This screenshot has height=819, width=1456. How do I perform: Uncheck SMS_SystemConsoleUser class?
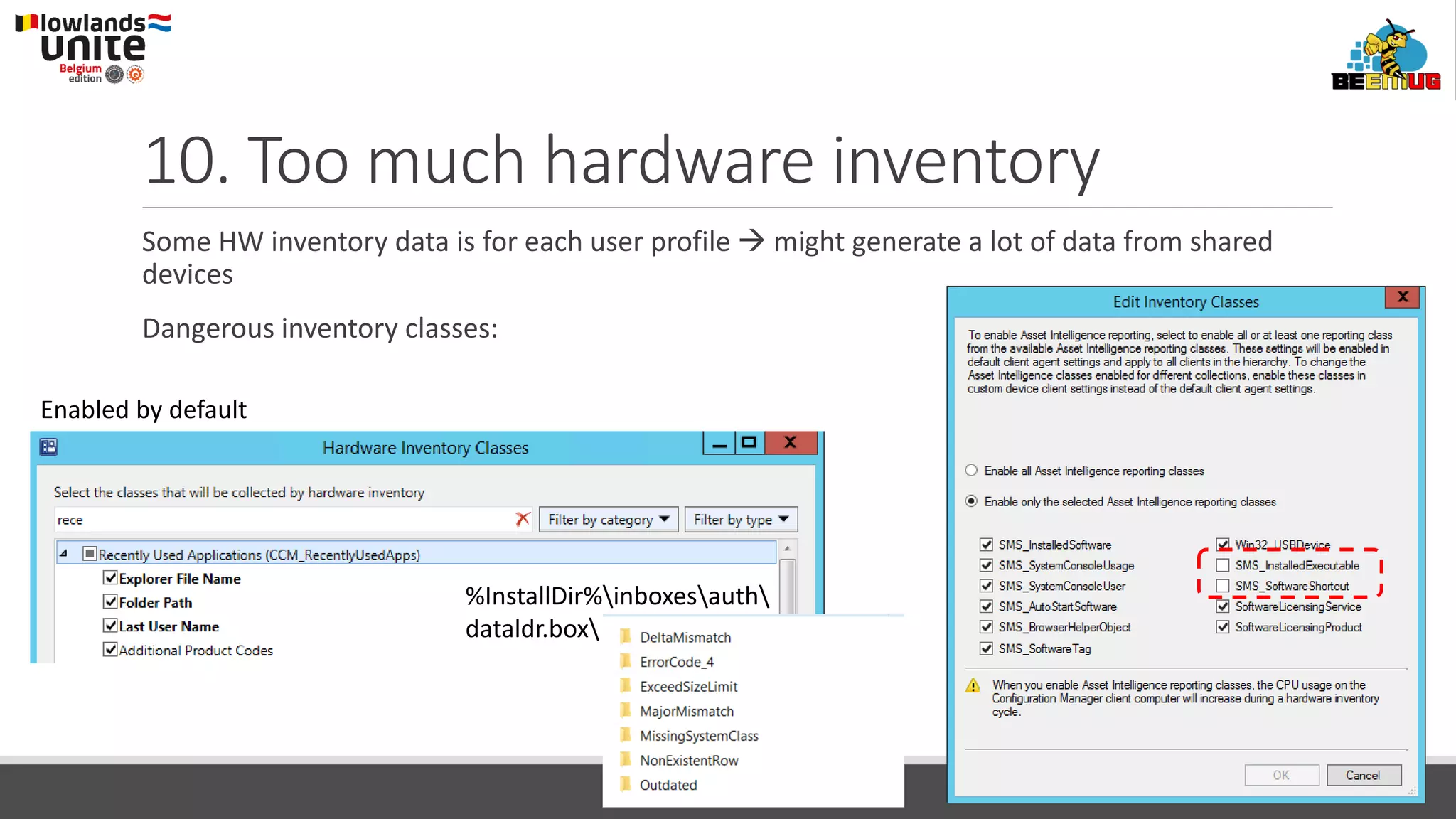click(x=986, y=586)
